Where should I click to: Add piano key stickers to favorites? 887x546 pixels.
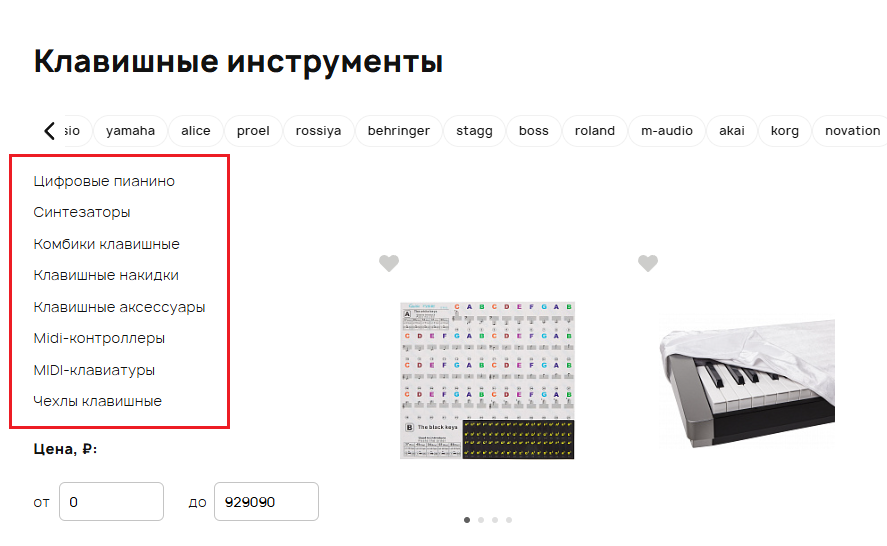389,263
